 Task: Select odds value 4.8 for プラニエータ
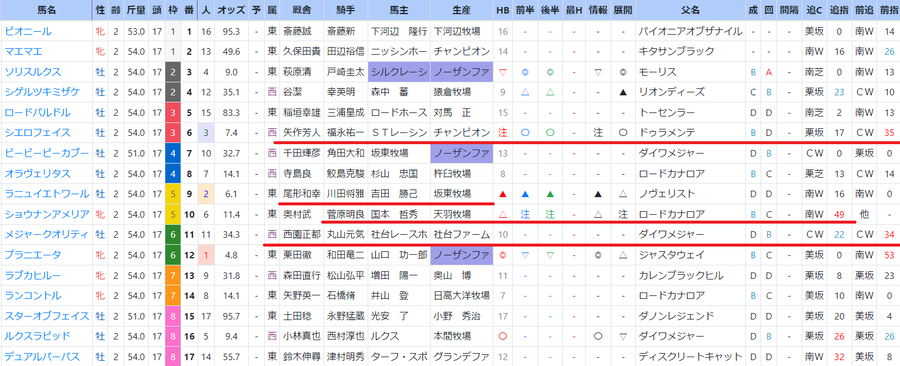click(x=232, y=255)
